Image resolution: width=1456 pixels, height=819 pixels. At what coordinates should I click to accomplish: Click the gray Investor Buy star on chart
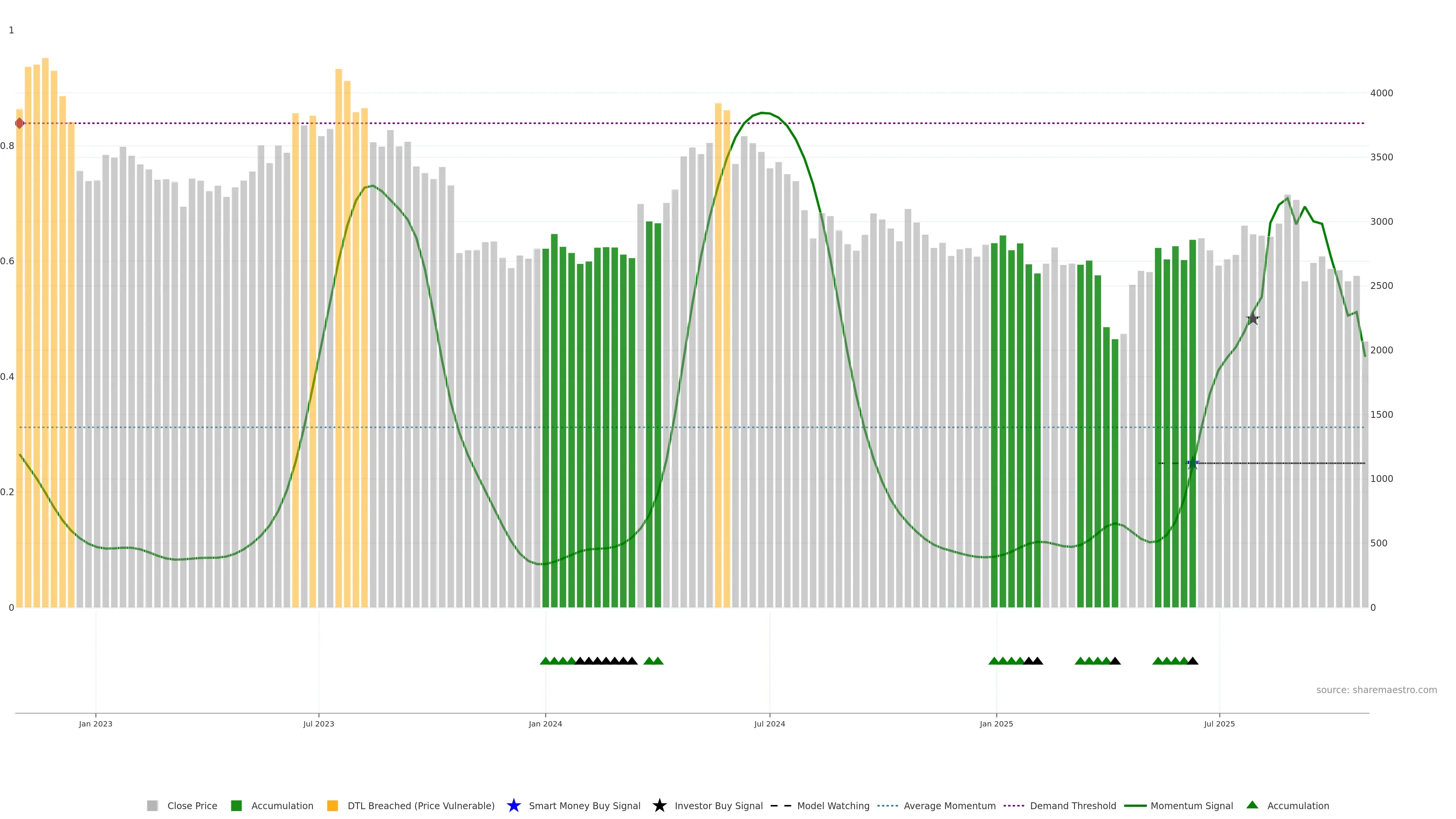tap(1252, 319)
